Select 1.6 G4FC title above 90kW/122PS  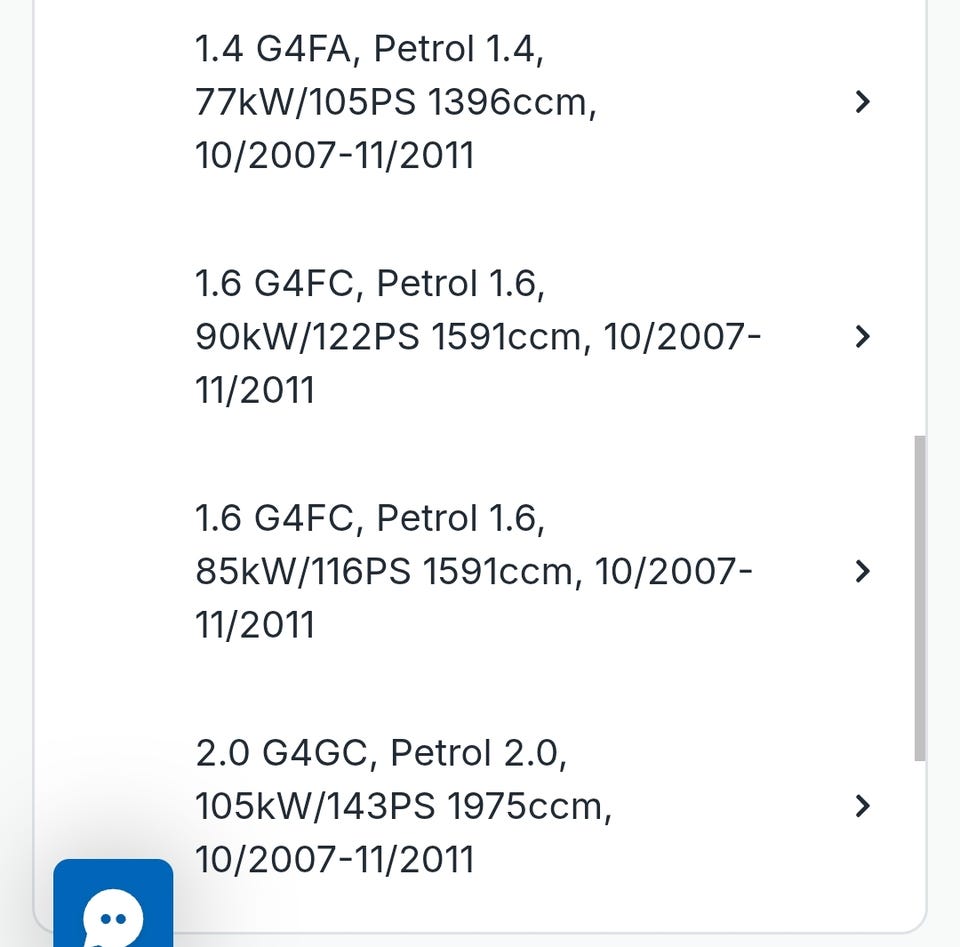point(370,283)
